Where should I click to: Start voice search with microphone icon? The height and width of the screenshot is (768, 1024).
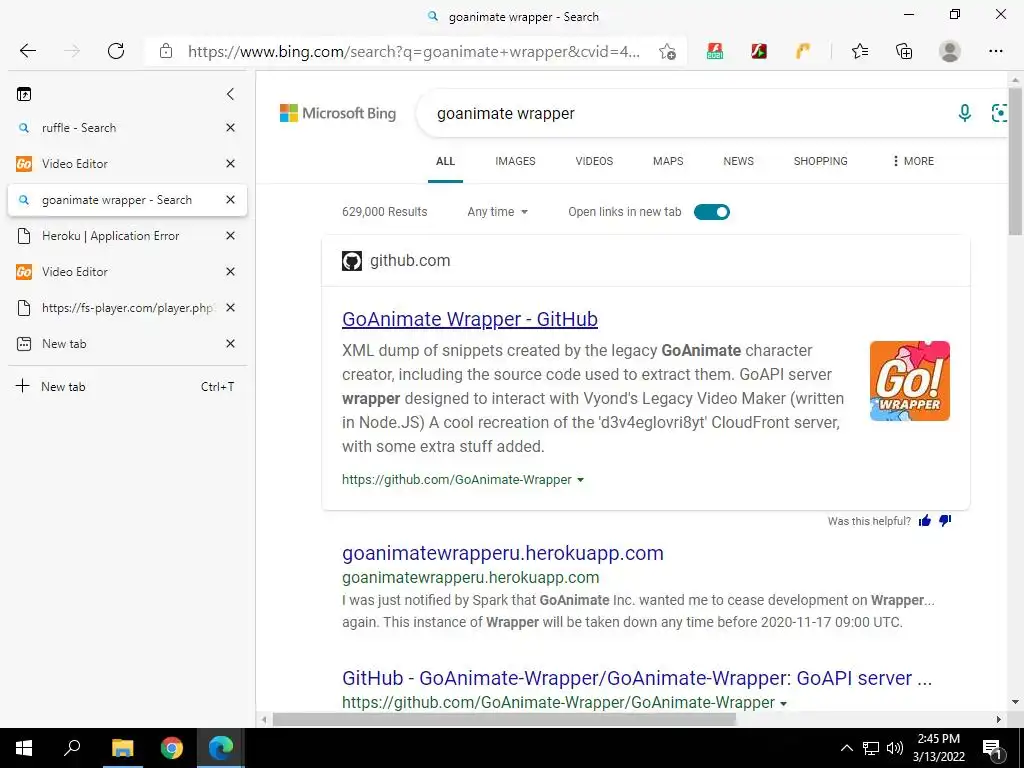coord(964,113)
